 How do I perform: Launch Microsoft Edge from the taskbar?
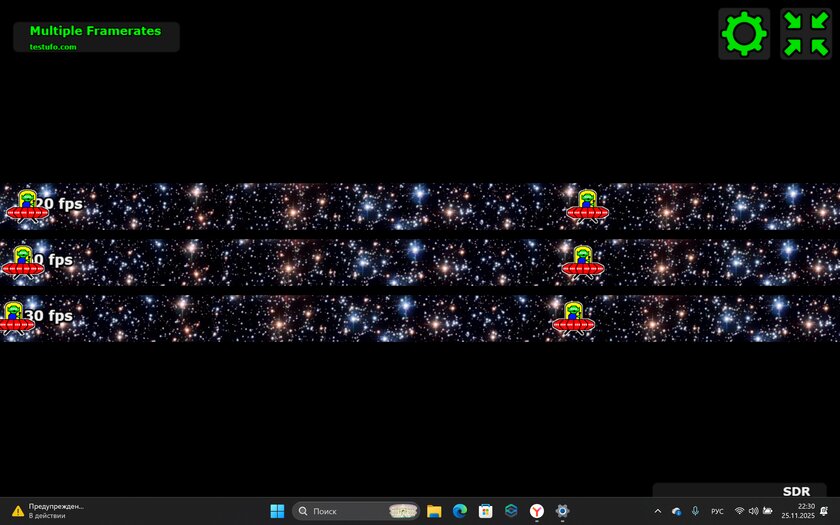tap(460, 511)
